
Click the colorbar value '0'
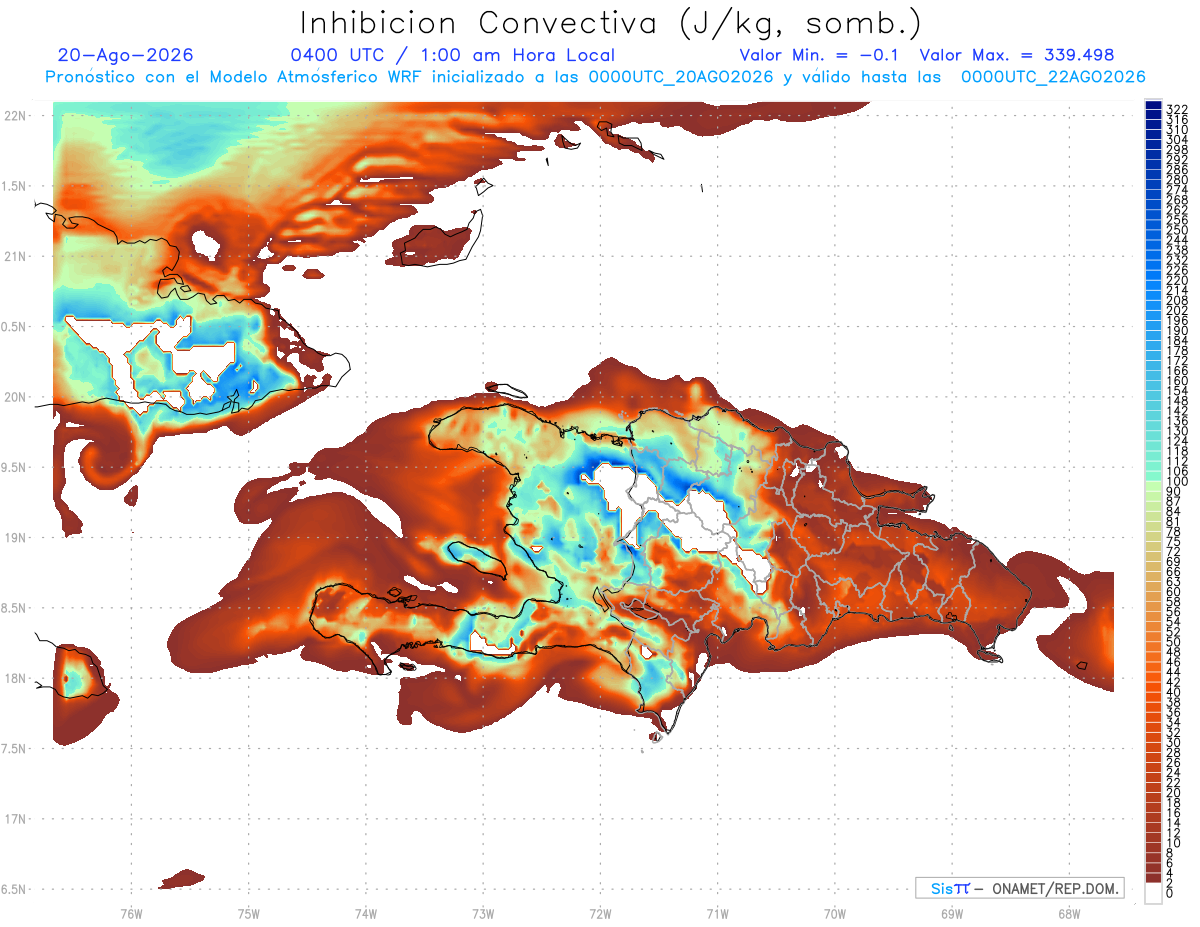(x=1170, y=895)
